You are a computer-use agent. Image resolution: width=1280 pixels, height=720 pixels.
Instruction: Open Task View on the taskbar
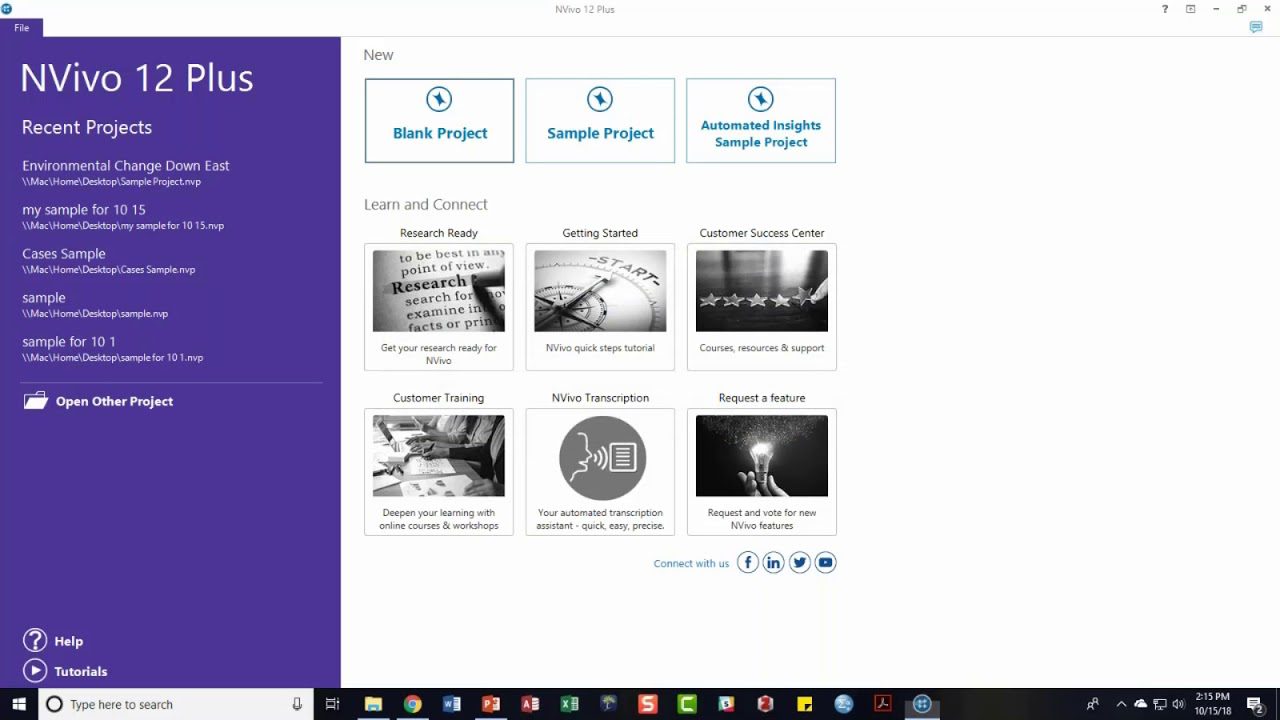coord(333,704)
